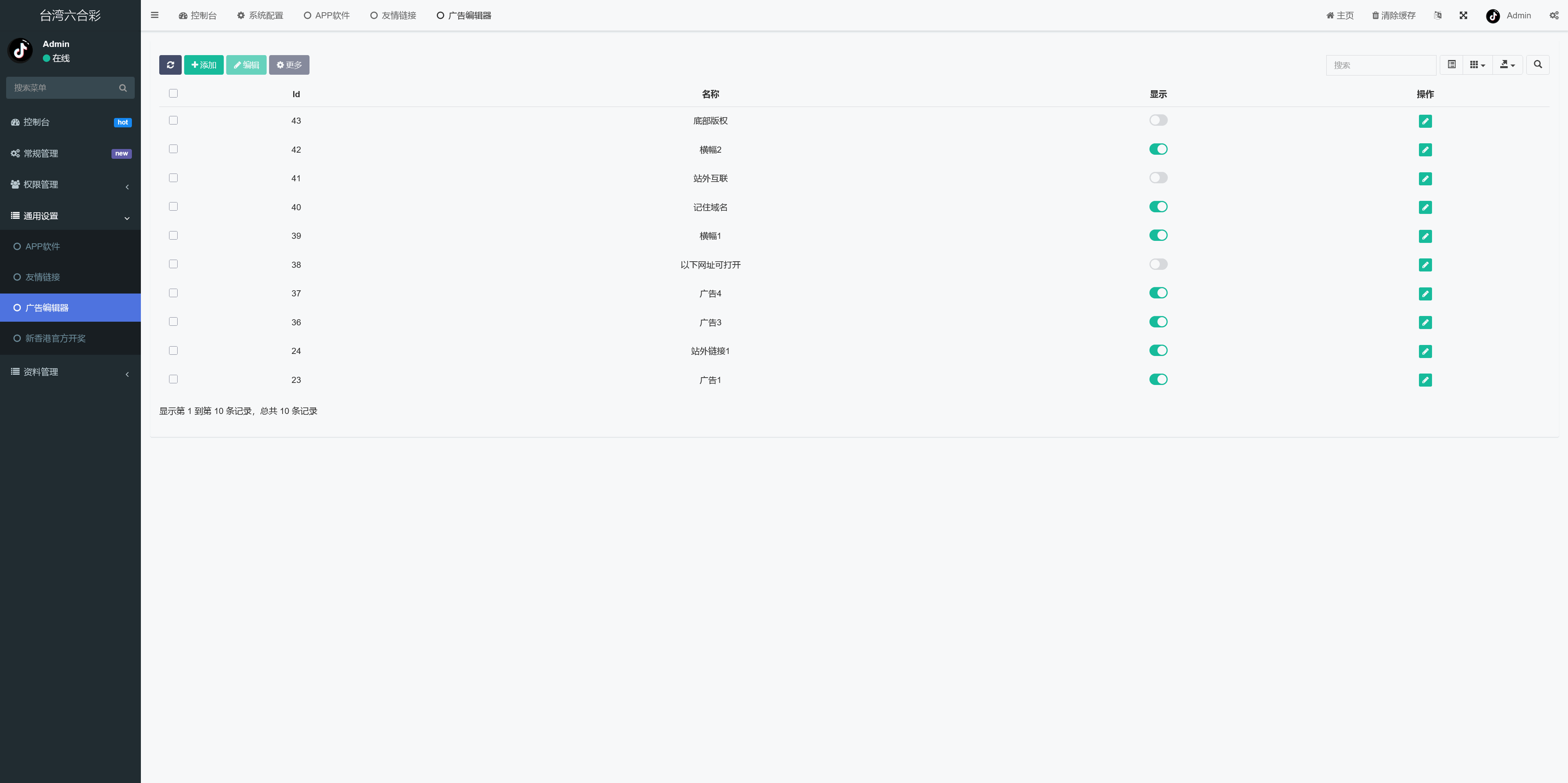Image resolution: width=1568 pixels, height=783 pixels.
Task: Switch to the 系统配置 tab
Action: [260, 15]
